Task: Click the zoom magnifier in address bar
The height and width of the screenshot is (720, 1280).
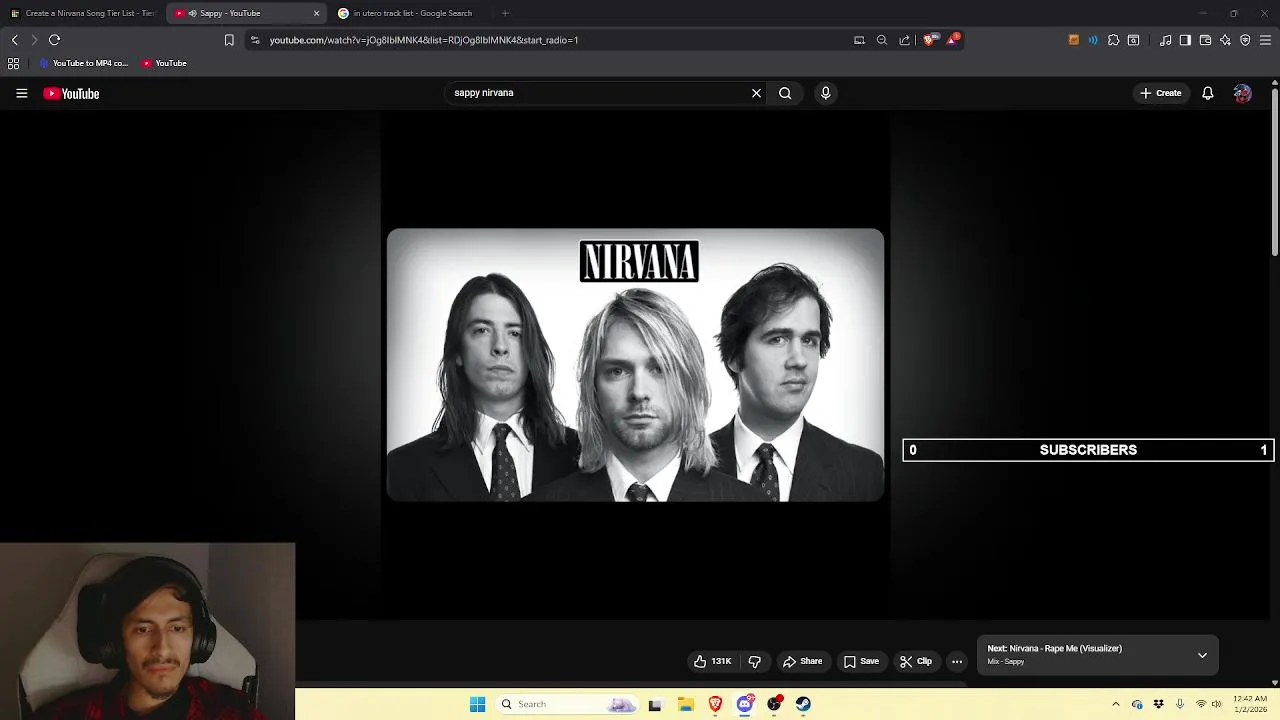Action: [881, 40]
